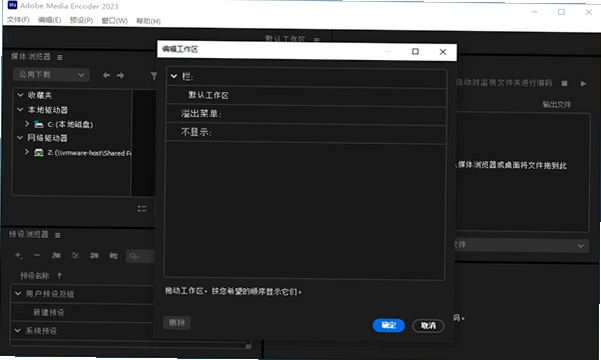Maximize the Adobe Media Encoder window
The width and height of the screenshot is (601, 360).
pos(561,12)
